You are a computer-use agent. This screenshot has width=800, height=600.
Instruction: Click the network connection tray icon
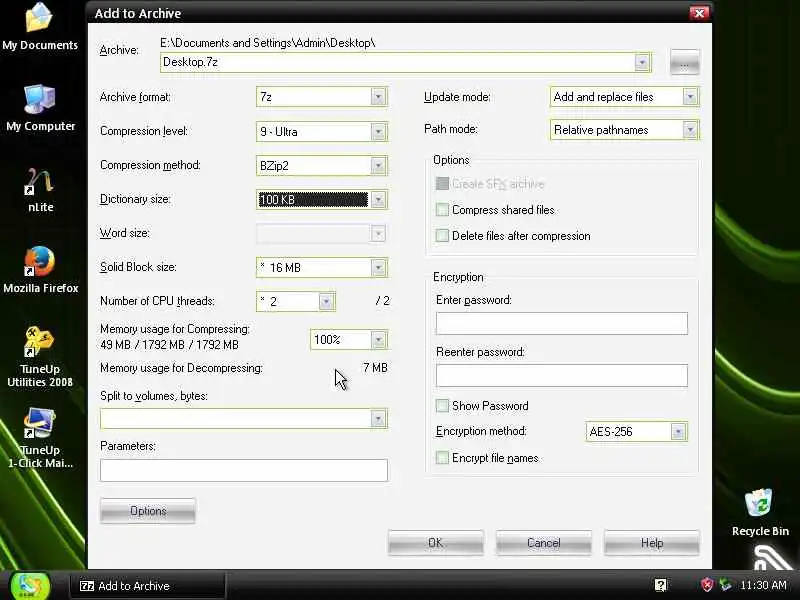(725, 585)
